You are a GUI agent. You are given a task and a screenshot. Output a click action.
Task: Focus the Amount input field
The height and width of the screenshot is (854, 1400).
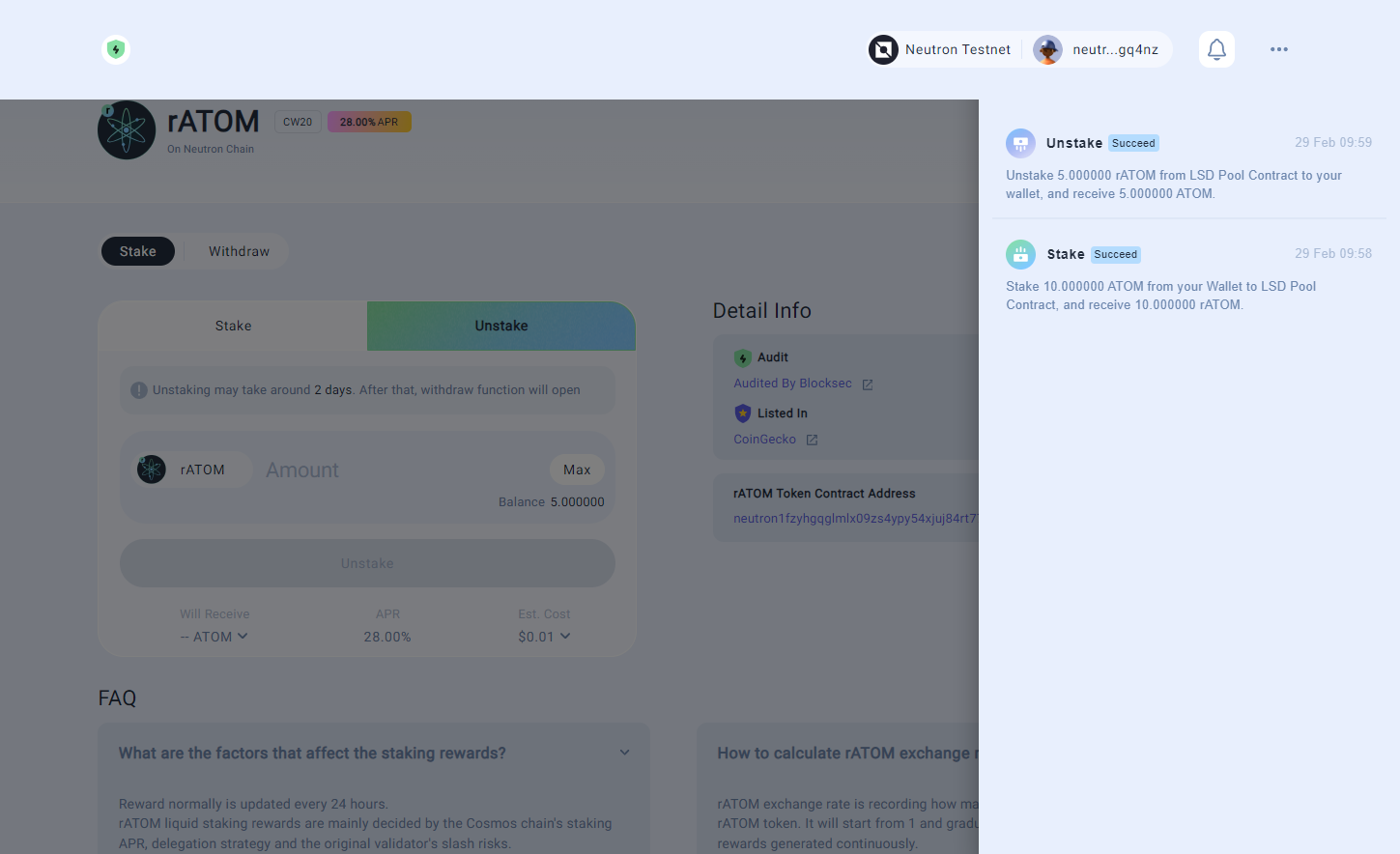click(x=401, y=470)
